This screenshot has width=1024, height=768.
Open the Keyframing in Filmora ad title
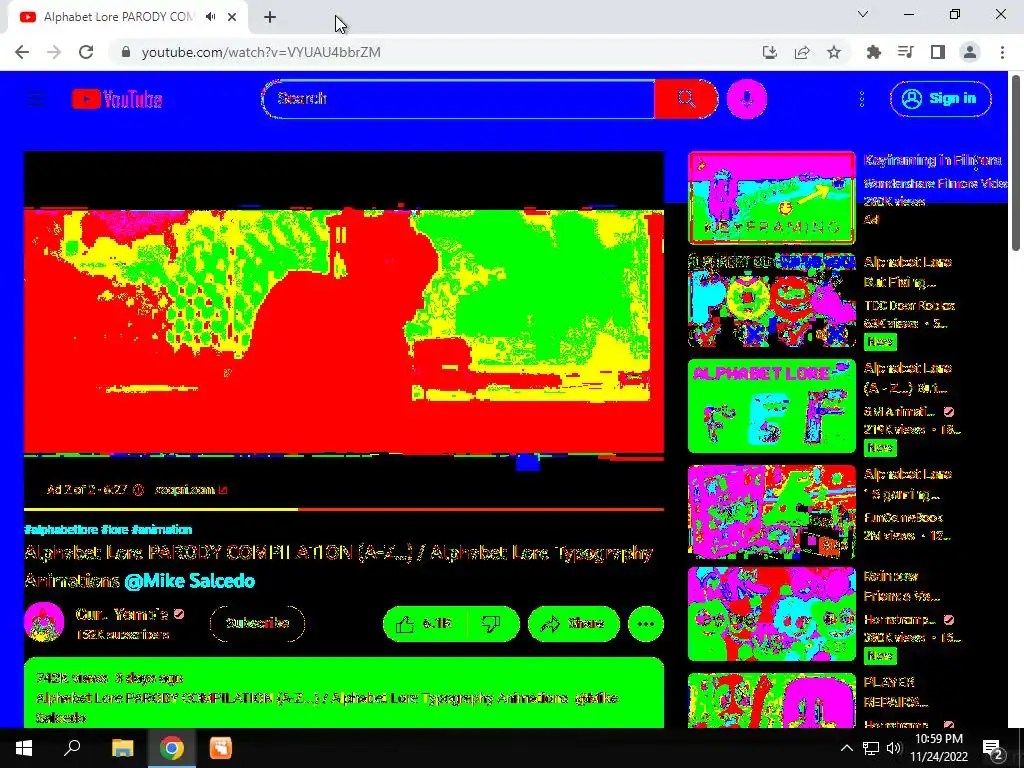pos(932,160)
